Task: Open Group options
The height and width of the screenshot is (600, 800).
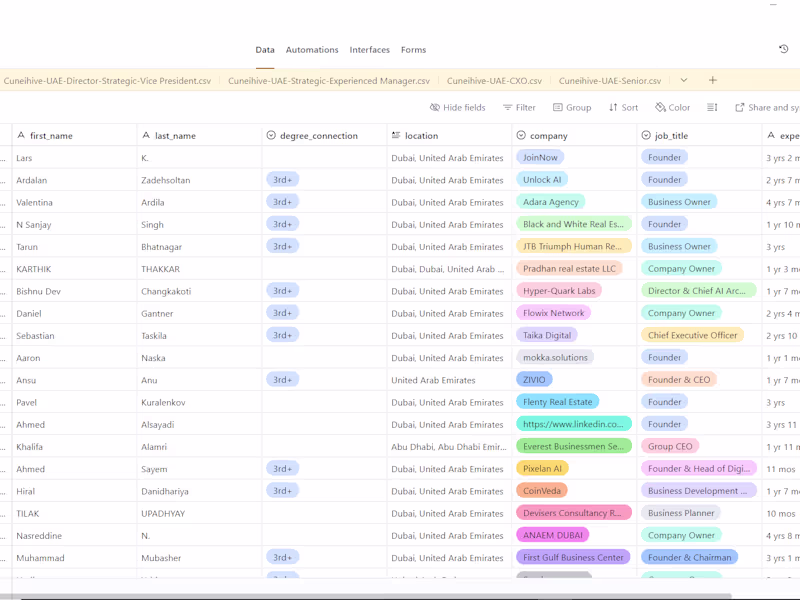Action: coord(572,107)
